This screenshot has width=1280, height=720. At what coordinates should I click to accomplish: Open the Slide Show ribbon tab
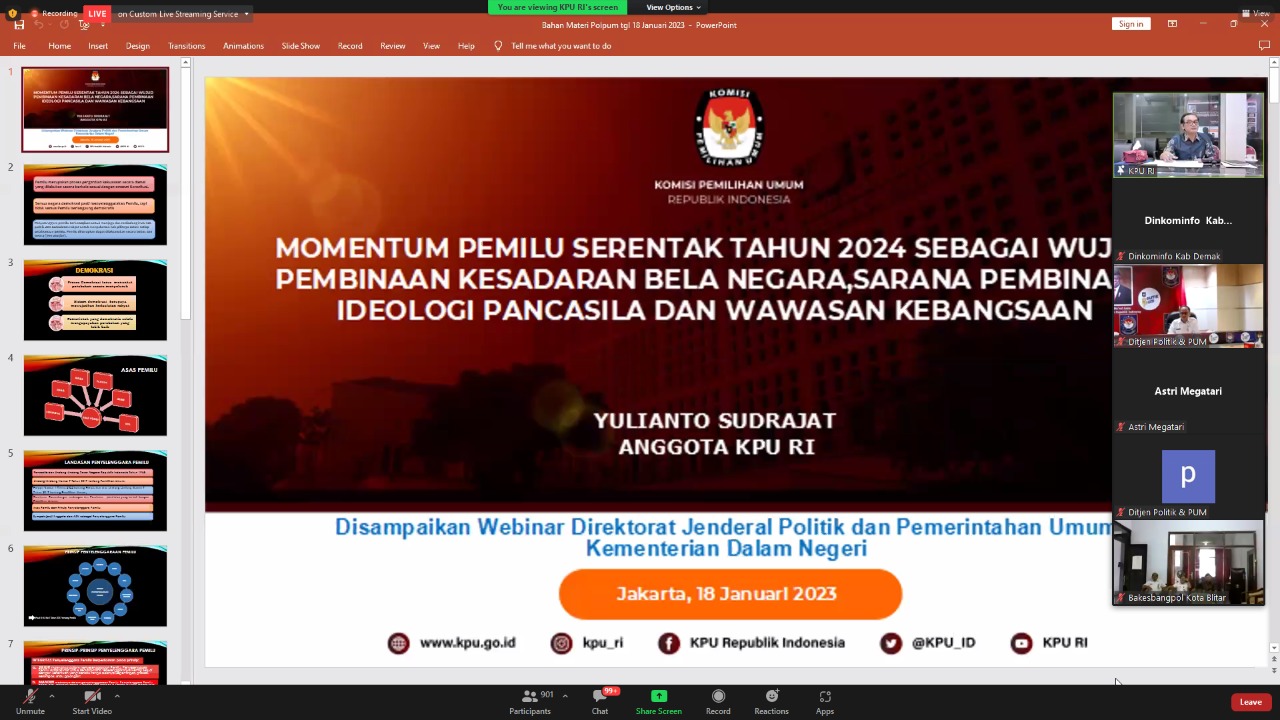pyautogui.click(x=300, y=46)
